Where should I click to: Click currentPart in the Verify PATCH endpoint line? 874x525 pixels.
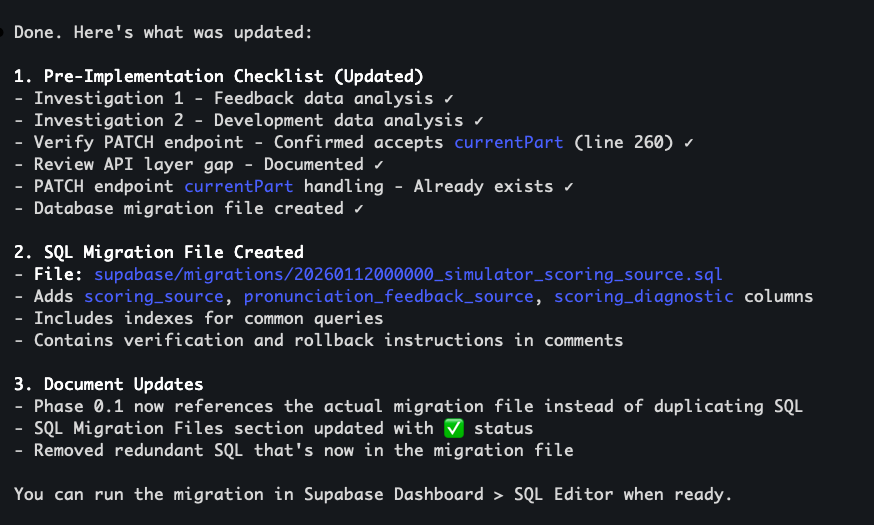pos(508,142)
